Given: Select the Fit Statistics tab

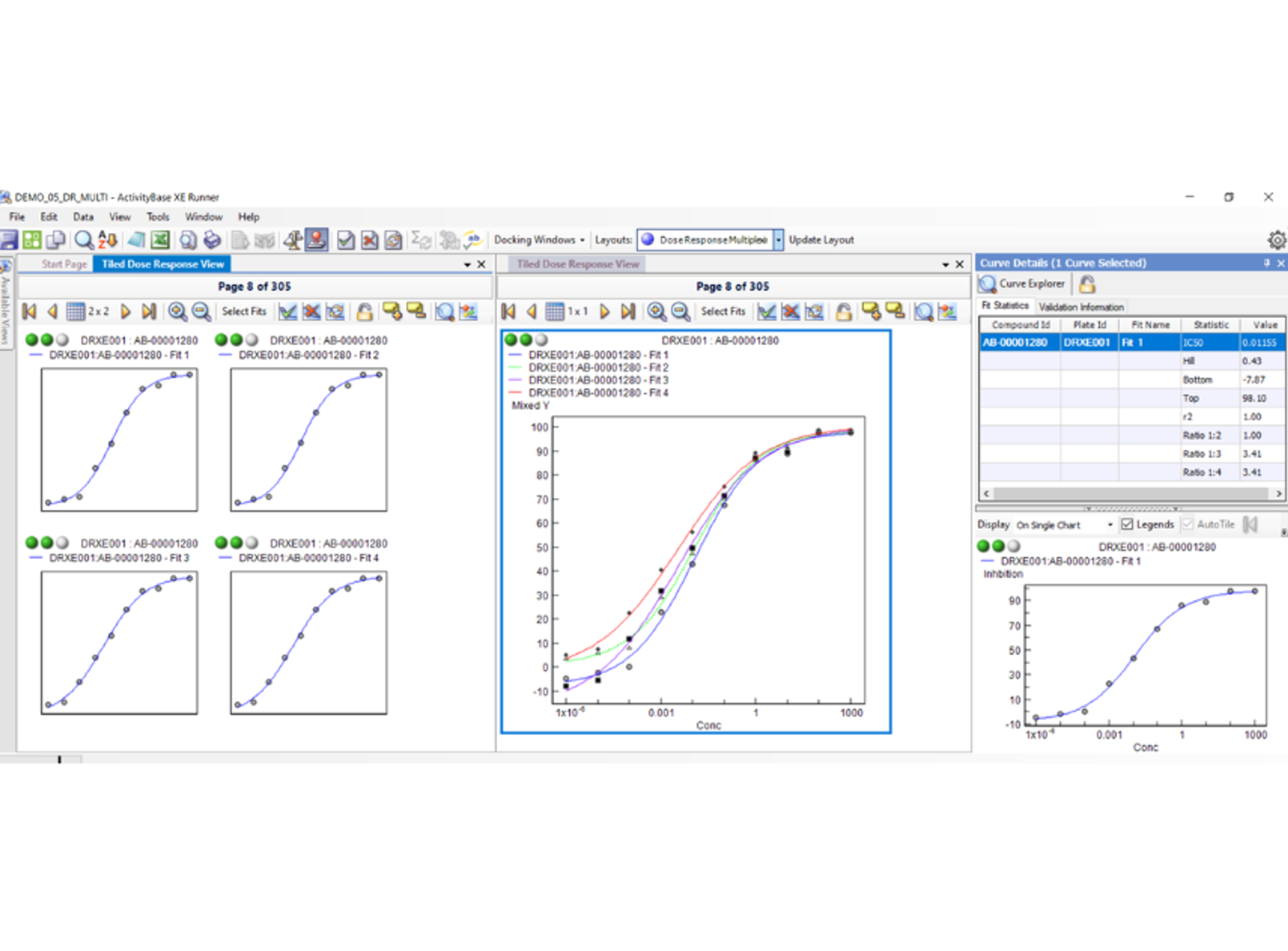Looking at the screenshot, I should tap(1005, 306).
